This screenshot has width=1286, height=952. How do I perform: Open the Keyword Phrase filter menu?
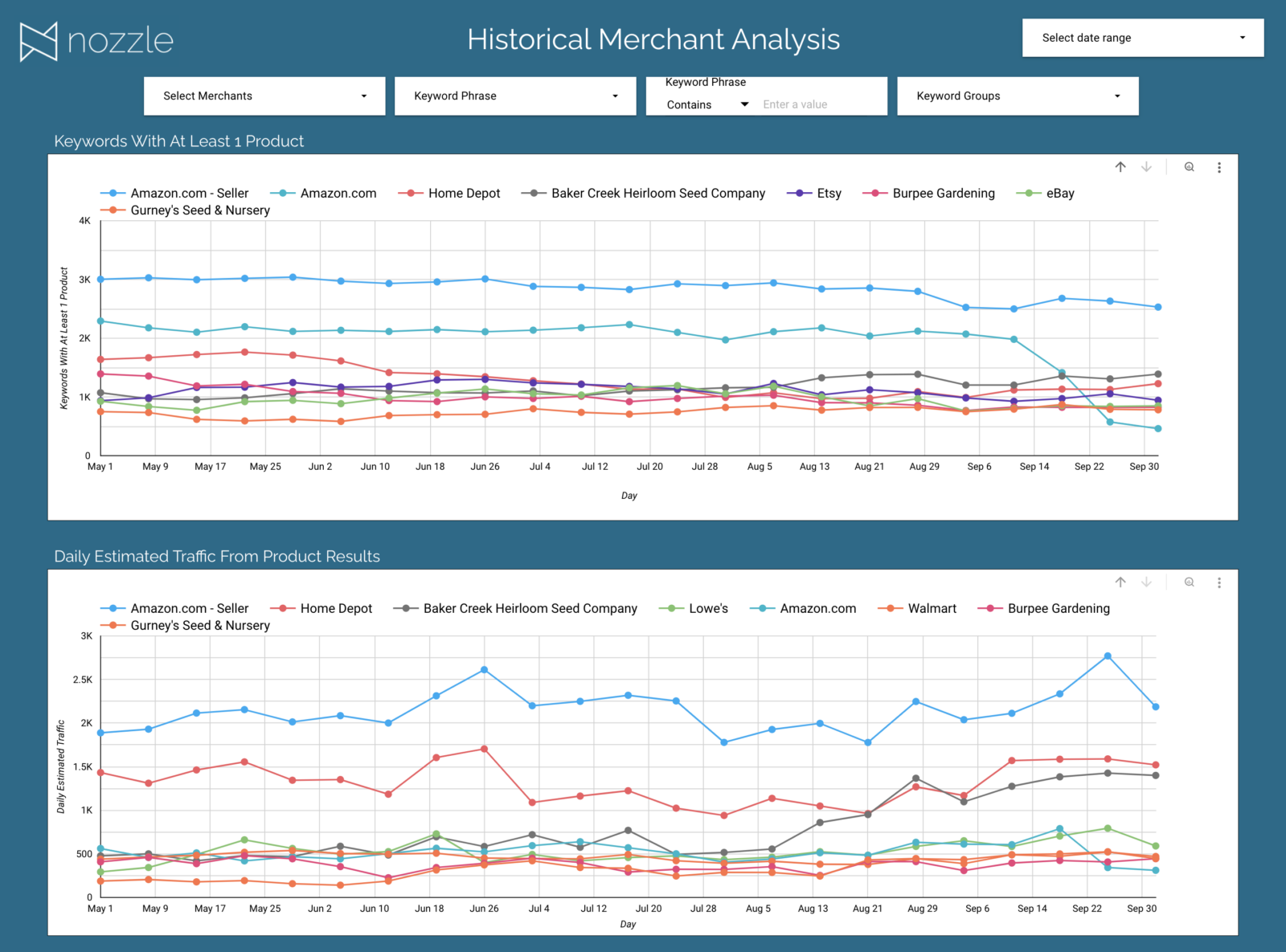pos(514,96)
